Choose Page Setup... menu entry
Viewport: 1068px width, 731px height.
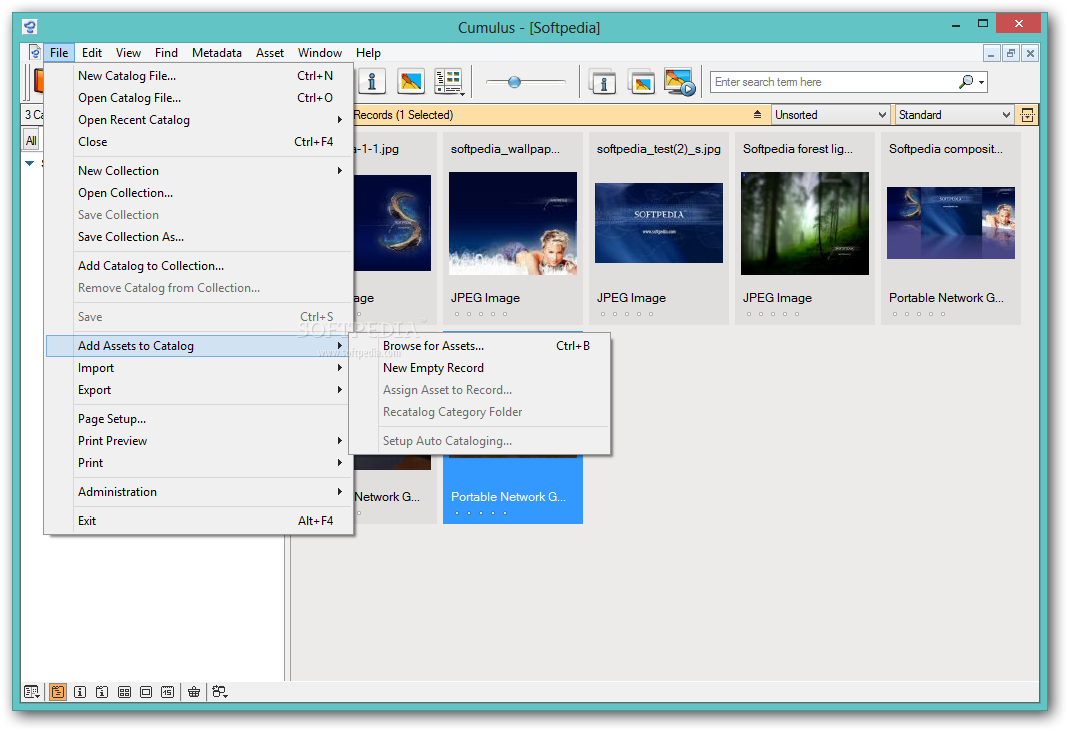tap(200, 418)
